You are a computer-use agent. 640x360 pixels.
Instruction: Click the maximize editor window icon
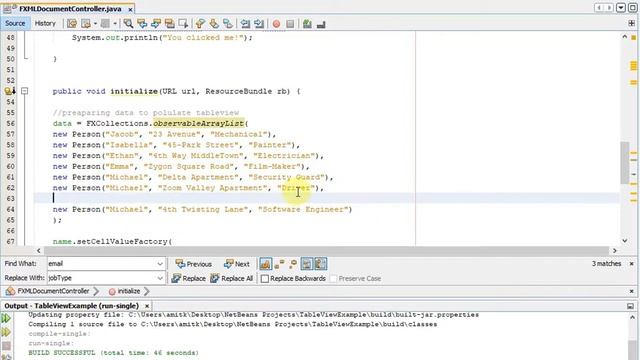click(633, 8)
